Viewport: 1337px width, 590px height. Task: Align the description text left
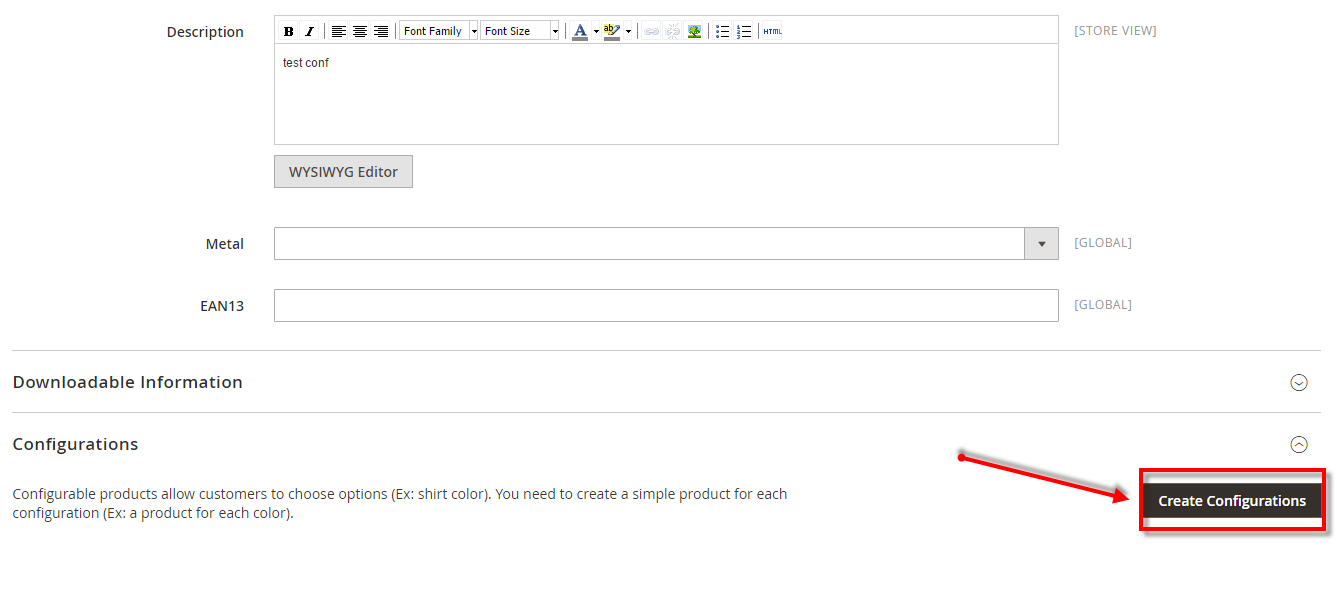(338, 31)
